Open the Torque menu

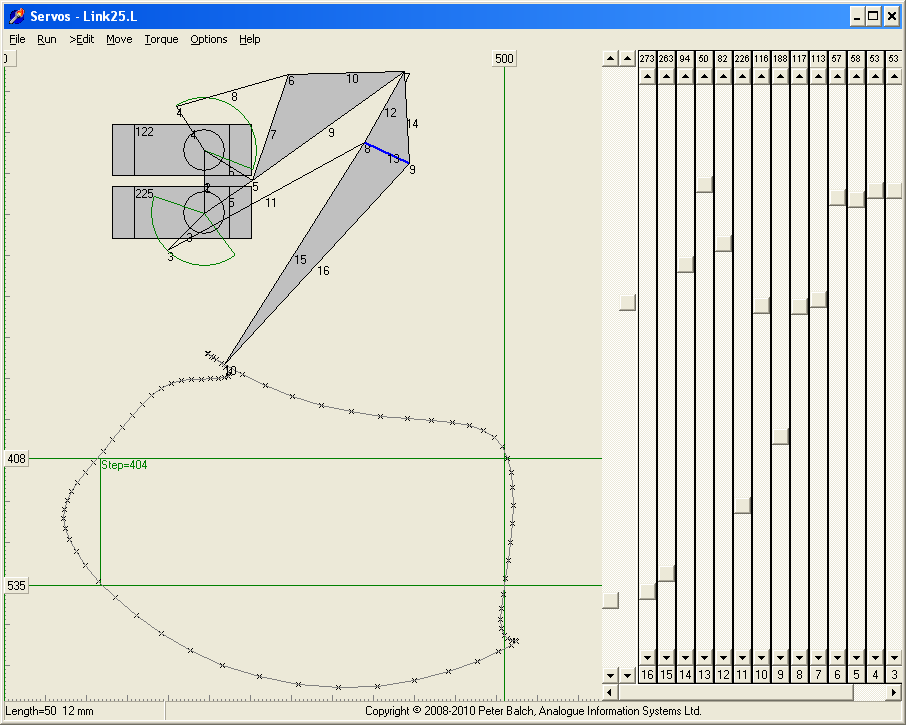click(x=160, y=39)
